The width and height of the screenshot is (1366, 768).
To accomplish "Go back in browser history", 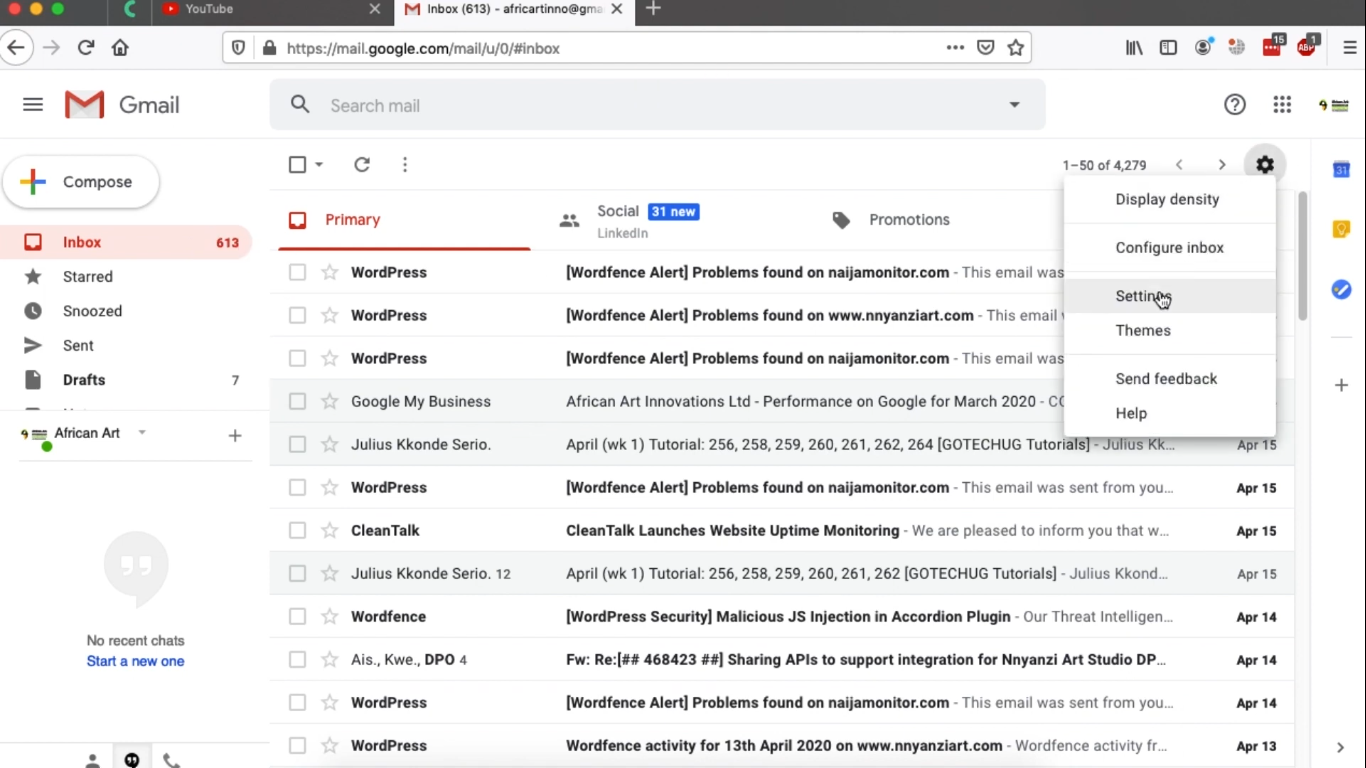I will point(16,47).
